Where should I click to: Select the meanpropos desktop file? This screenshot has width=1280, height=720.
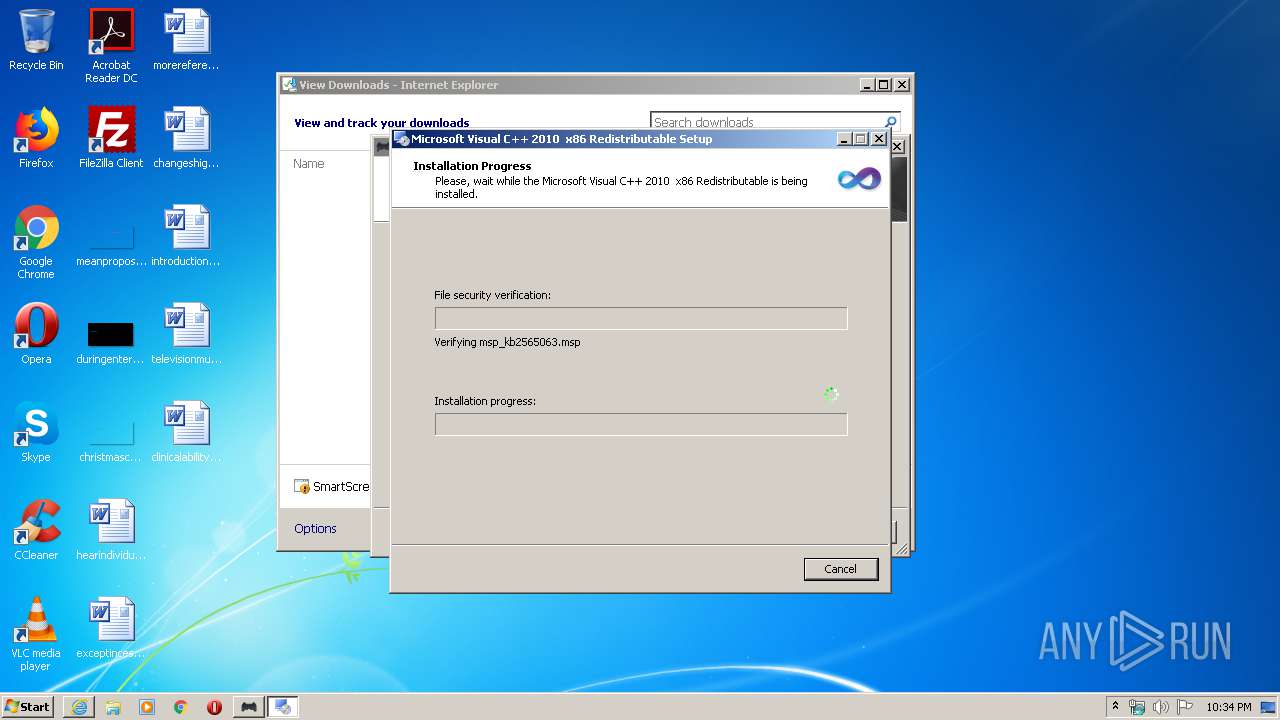coord(111,242)
